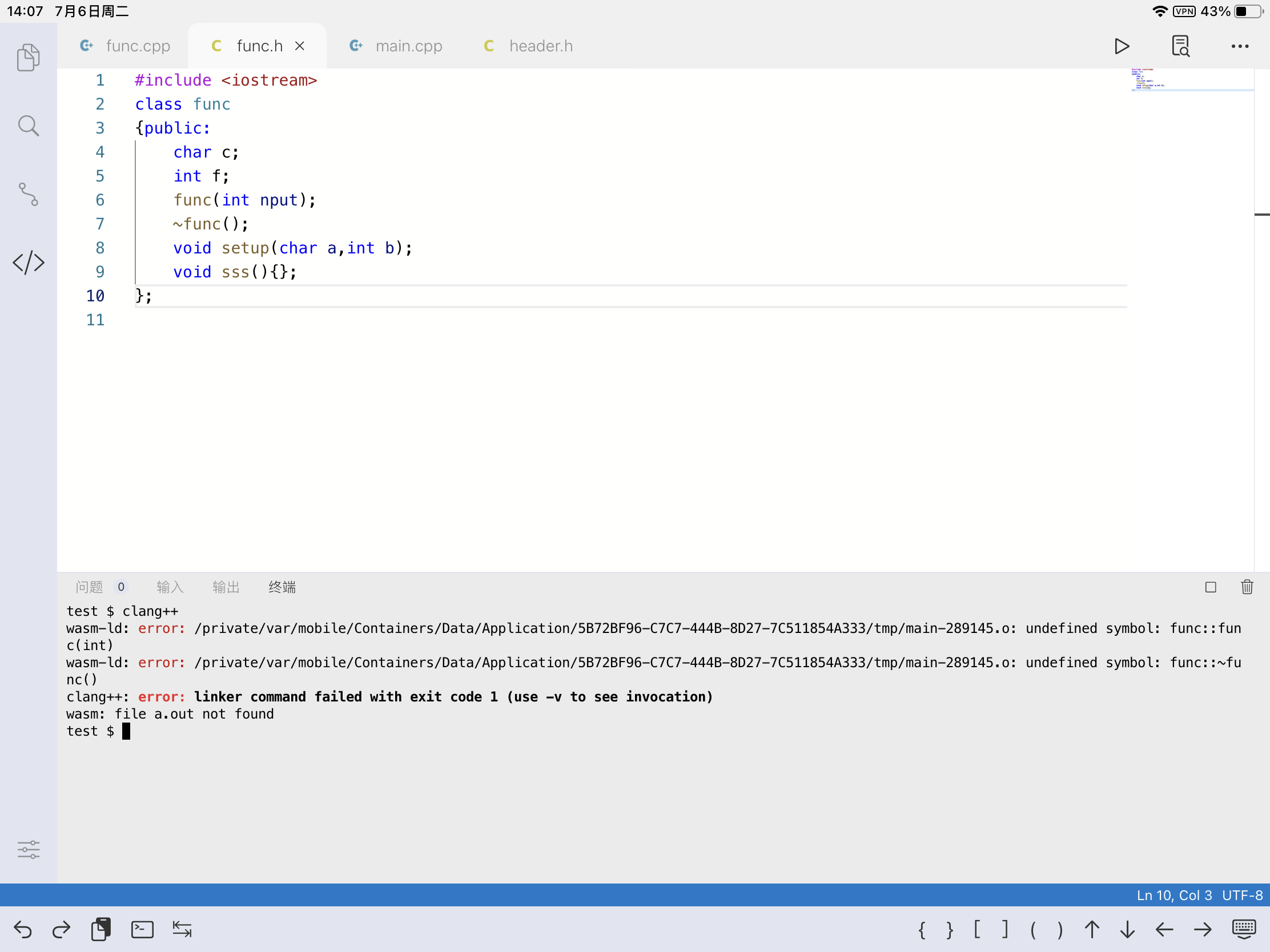Switch to the func.cpp tab
Viewport: 1270px width, 952px height.
tap(126, 46)
